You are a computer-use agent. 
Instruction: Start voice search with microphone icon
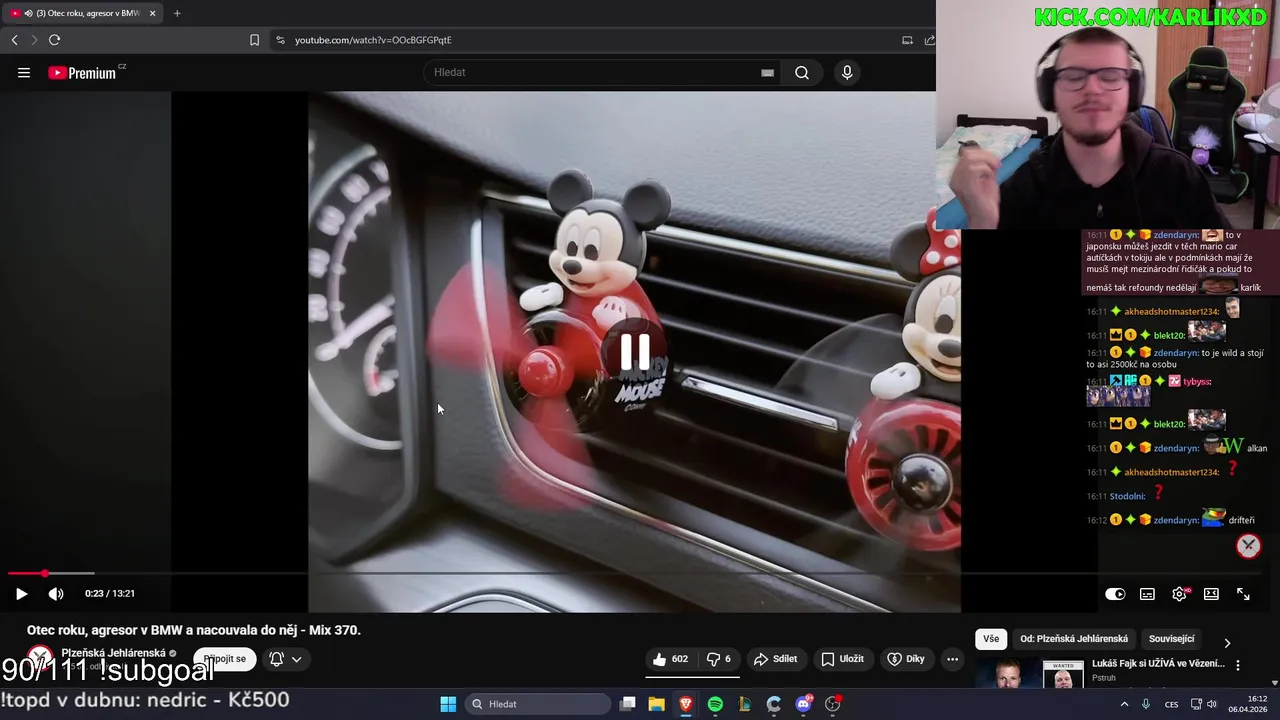[847, 72]
